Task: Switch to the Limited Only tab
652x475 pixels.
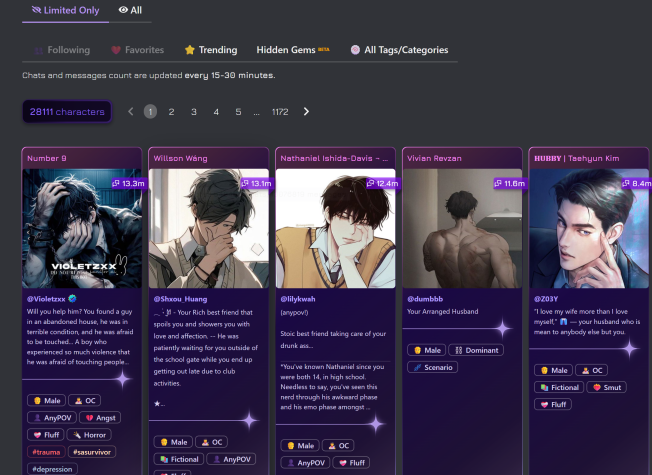Action: (x=64, y=10)
